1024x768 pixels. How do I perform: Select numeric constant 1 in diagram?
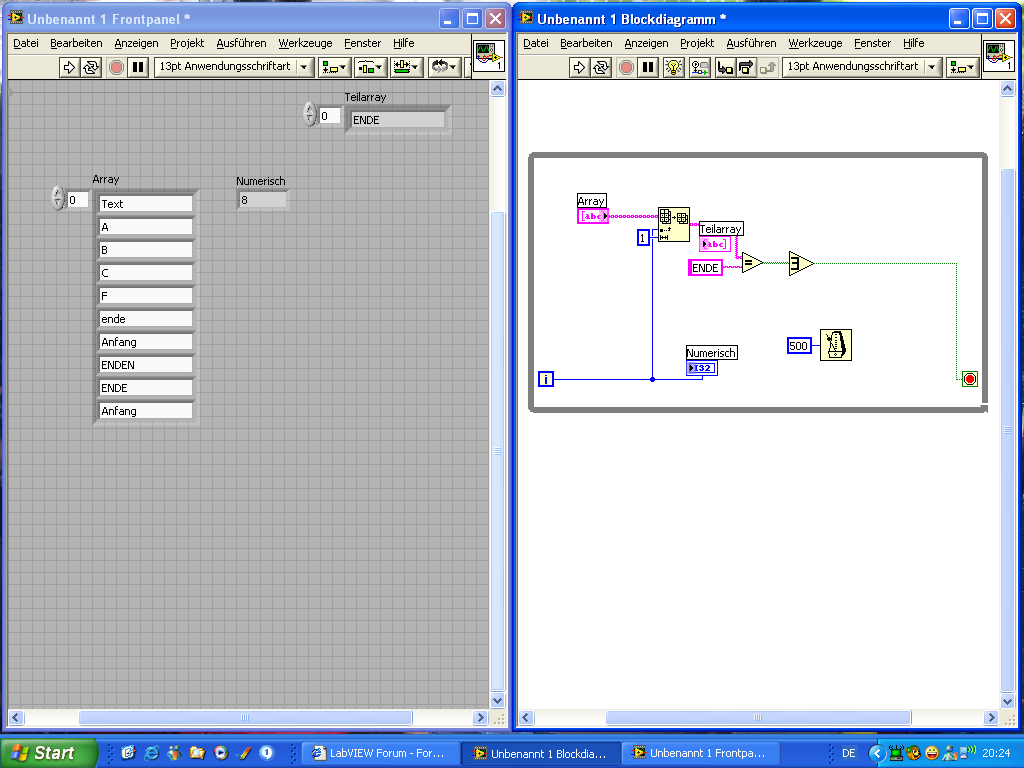643,238
